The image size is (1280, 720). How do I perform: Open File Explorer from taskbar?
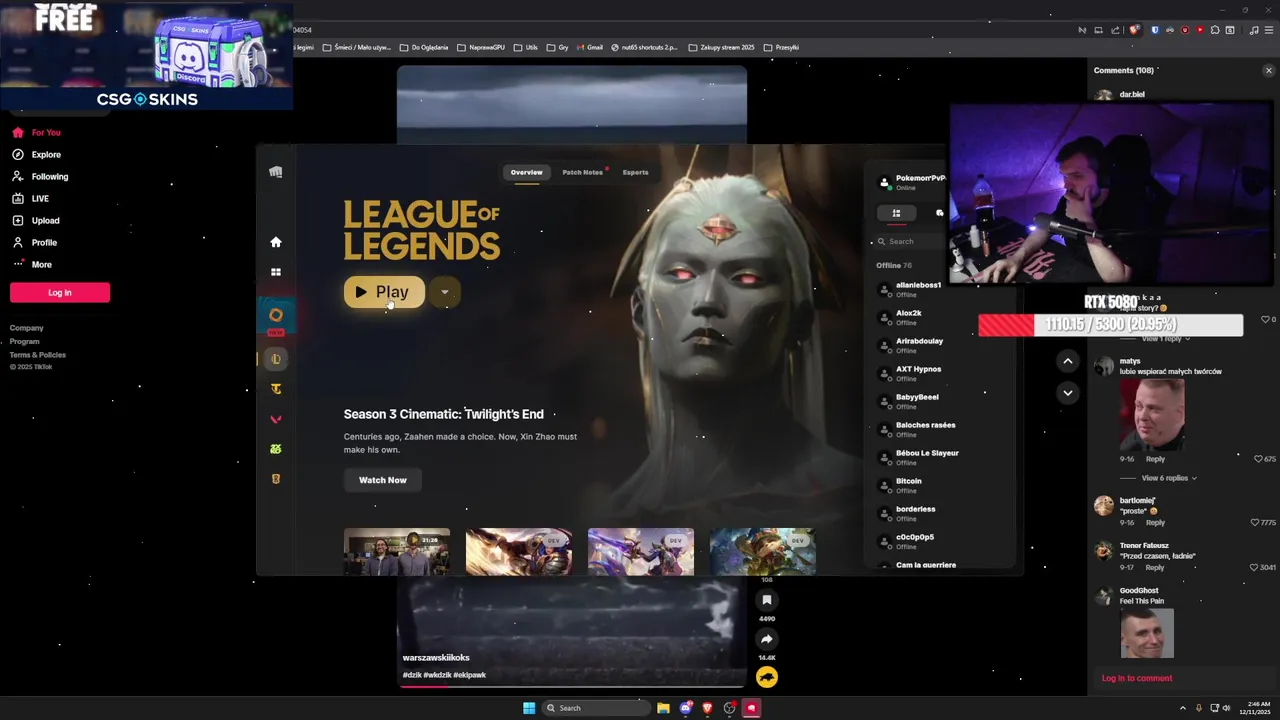point(663,708)
